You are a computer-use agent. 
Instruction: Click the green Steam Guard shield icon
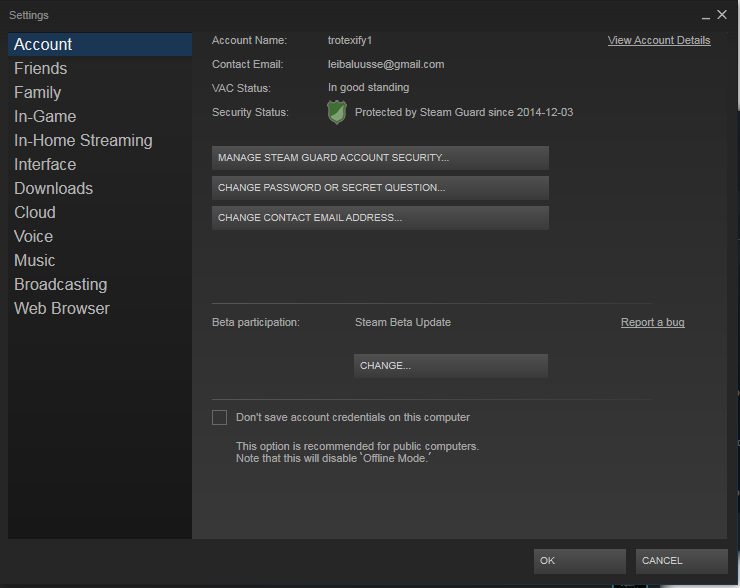(337, 112)
